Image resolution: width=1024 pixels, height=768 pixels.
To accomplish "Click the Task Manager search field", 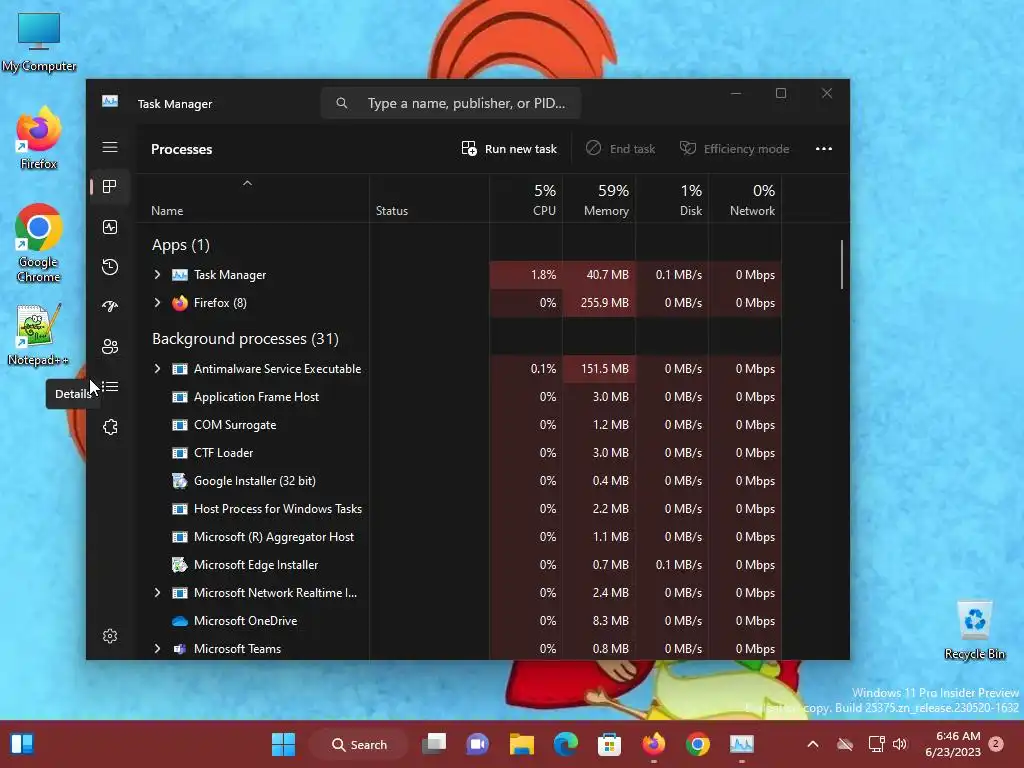I will (451, 103).
